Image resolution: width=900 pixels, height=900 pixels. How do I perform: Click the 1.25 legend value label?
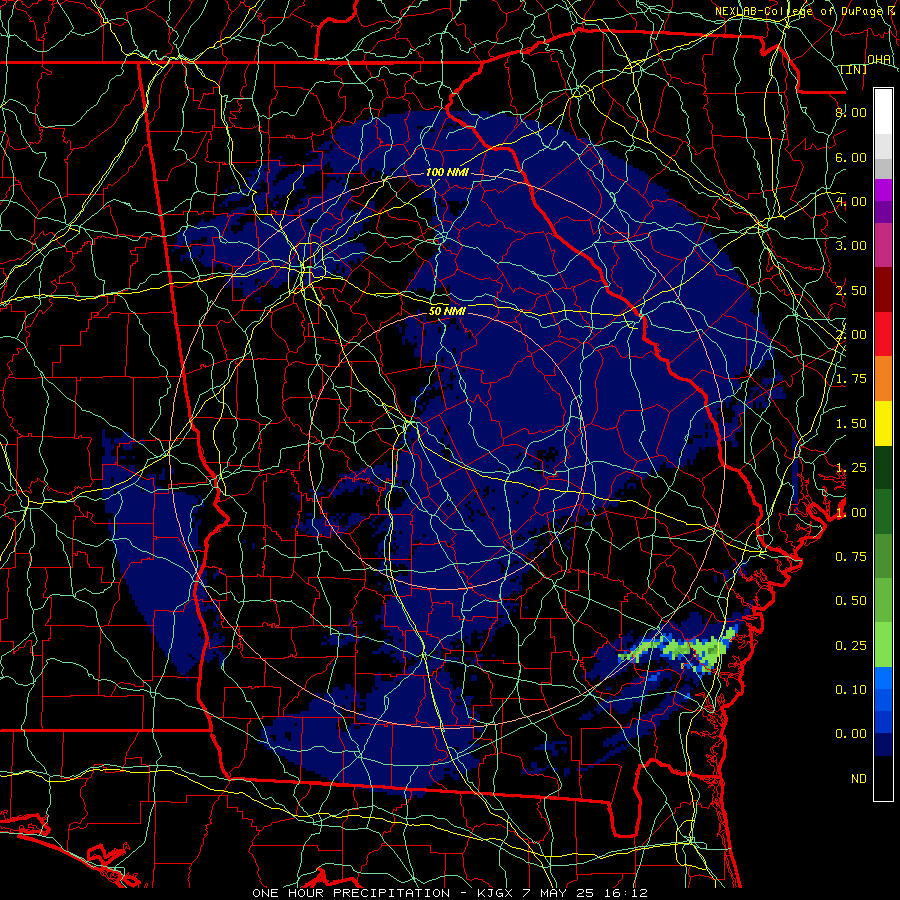pos(851,468)
